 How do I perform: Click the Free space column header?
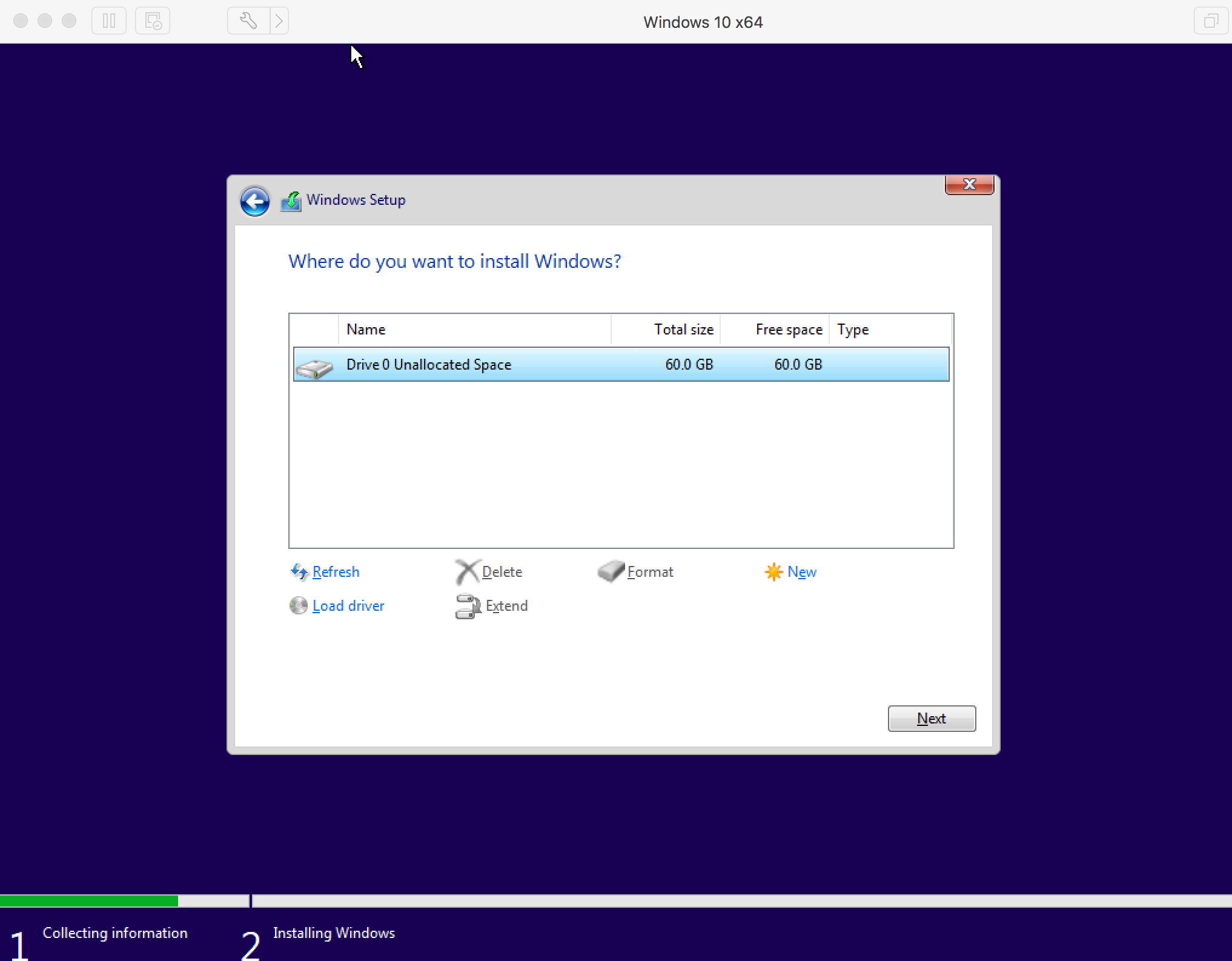click(775, 330)
